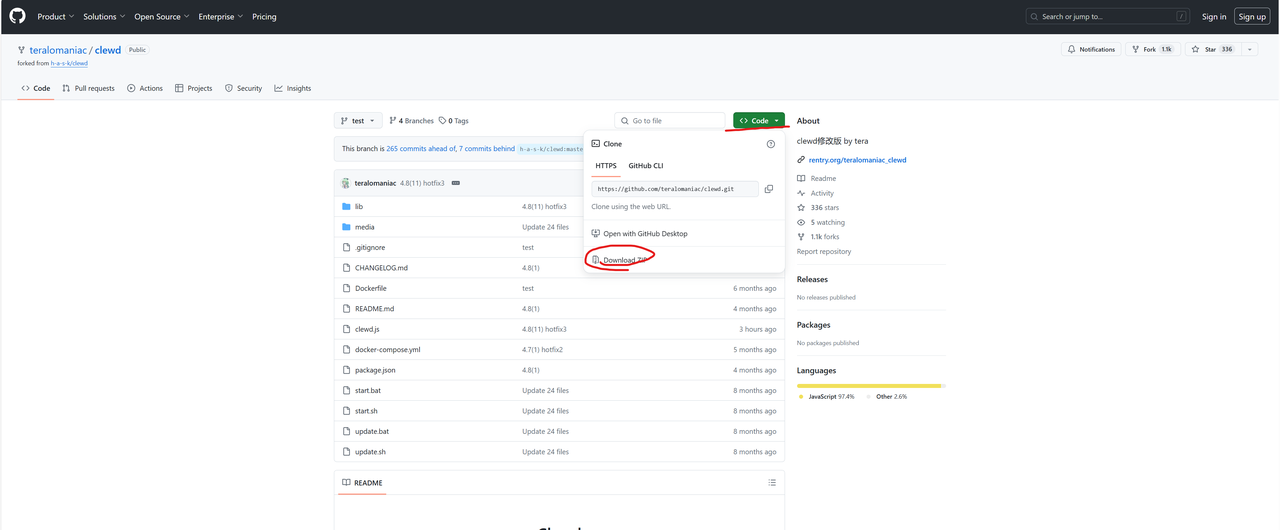Screen dimensions: 1280x530
Task: Open rentry.org/teralomaniac_clewd link
Action: click(x=857, y=160)
